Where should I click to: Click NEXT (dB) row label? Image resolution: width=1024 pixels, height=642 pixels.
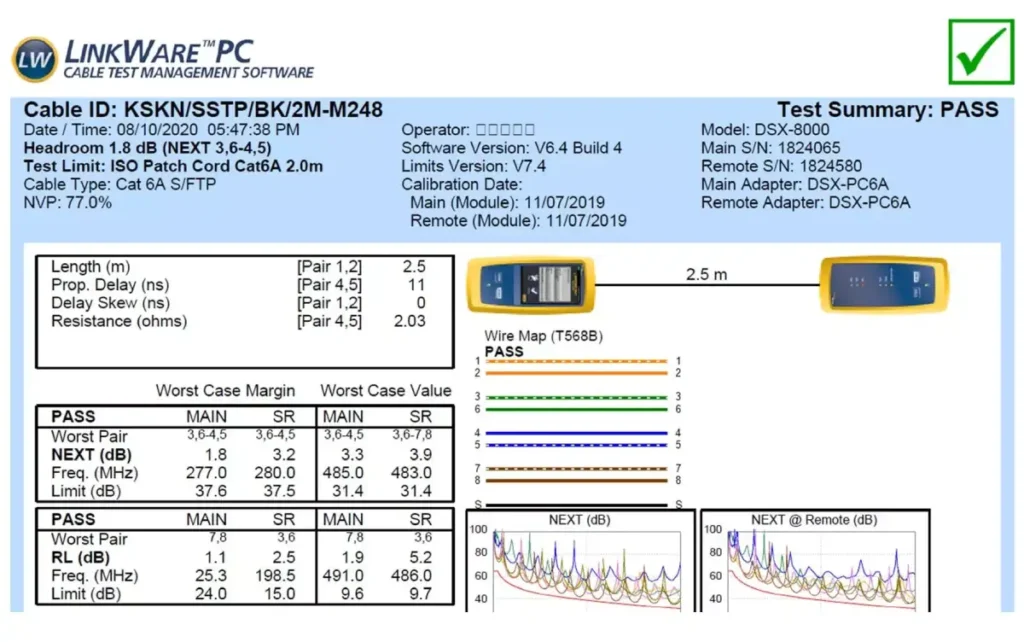(91, 455)
